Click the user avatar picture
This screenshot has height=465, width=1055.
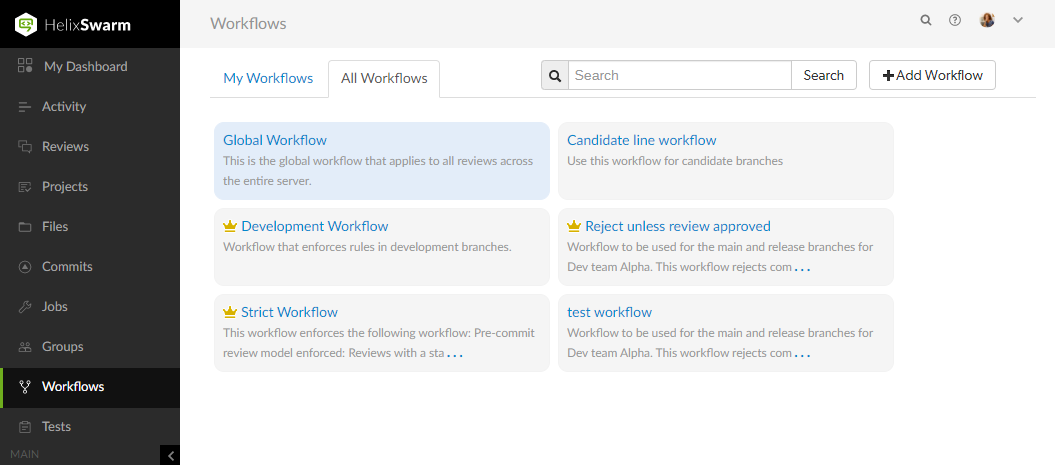[x=987, y=20]
